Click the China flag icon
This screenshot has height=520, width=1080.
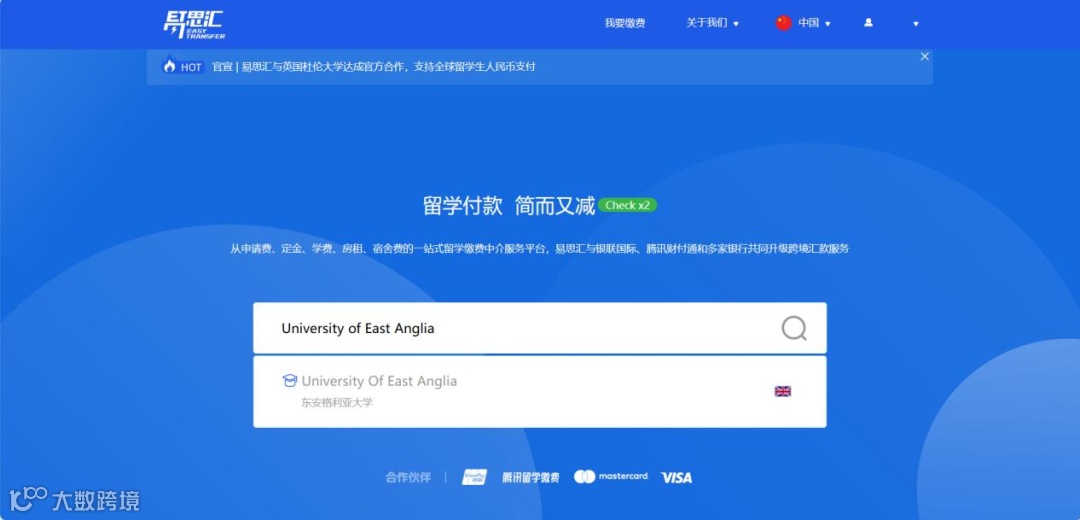784,23
